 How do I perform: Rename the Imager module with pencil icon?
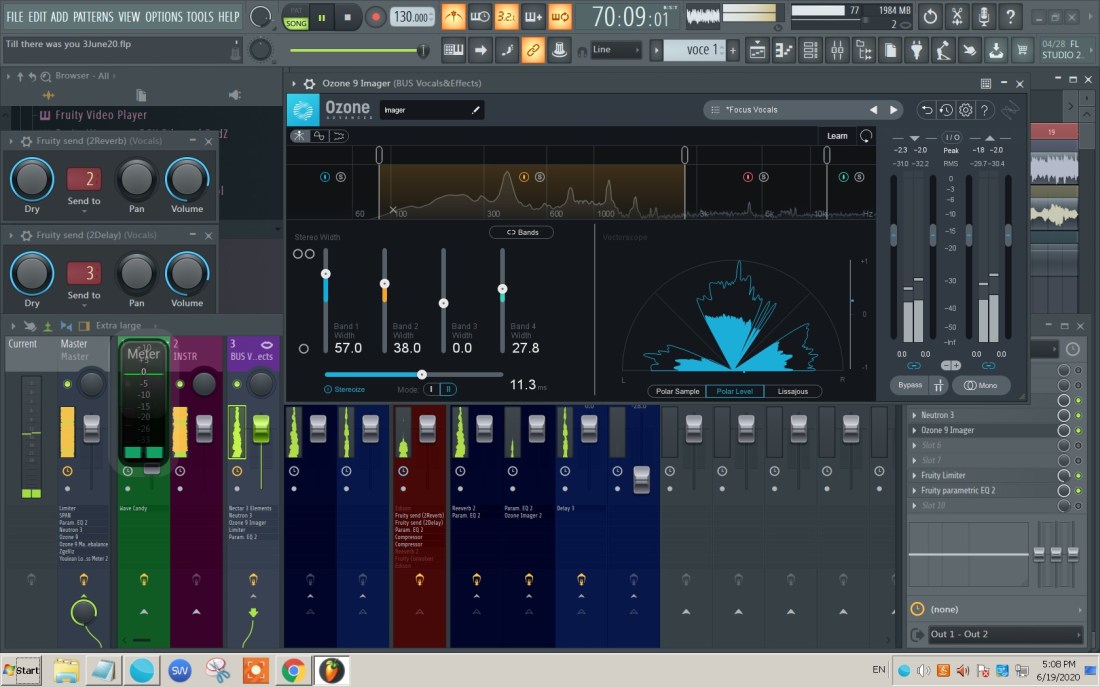pyautogui.click(x=476, y=110)
